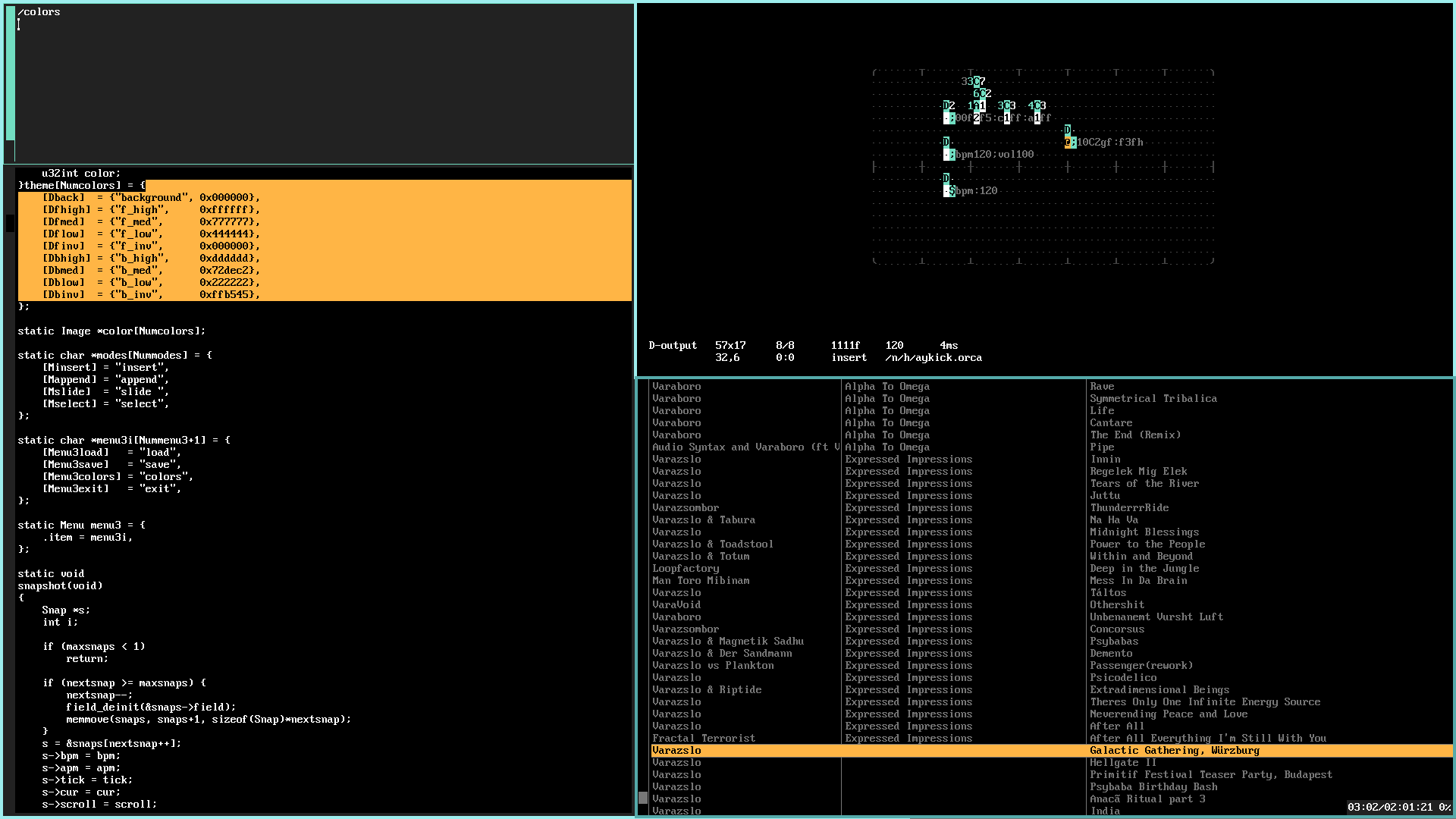The height and width of the screenshot is (819, 1456).
Task: Click the C operator in 4C3
Action: [x=1037, y=105]
